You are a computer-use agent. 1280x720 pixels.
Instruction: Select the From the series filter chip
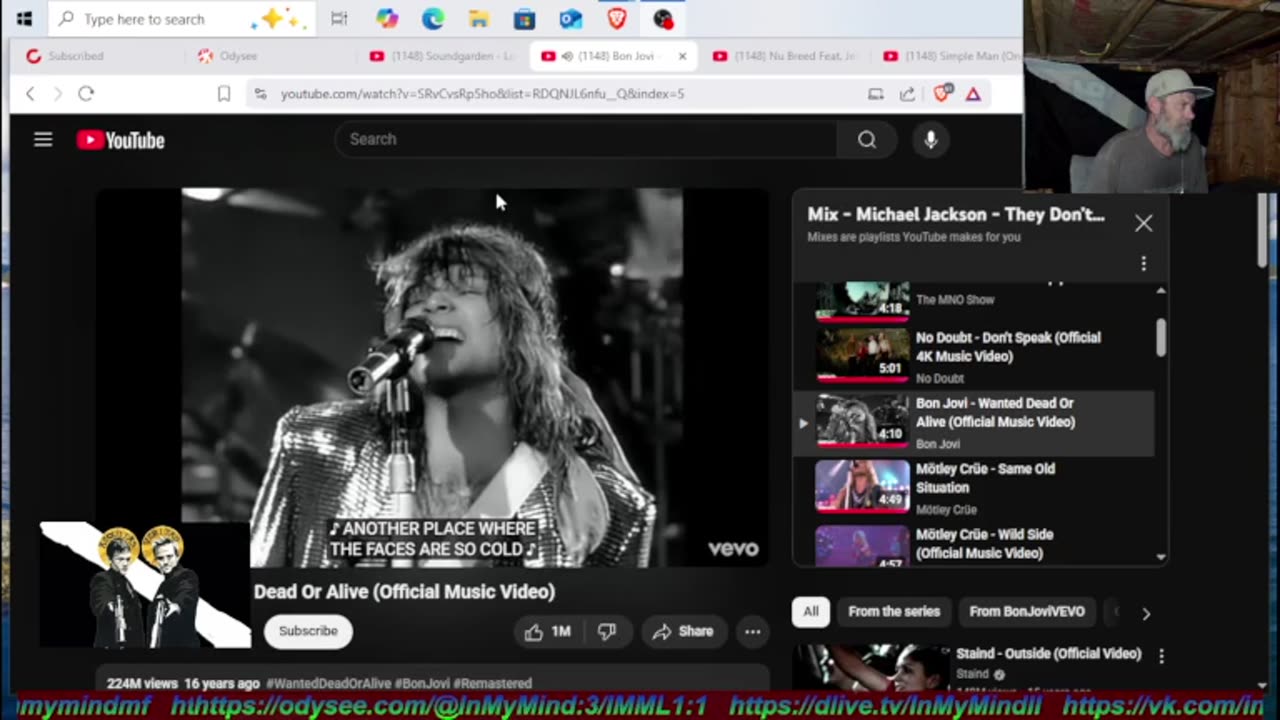tap(894, 611)
